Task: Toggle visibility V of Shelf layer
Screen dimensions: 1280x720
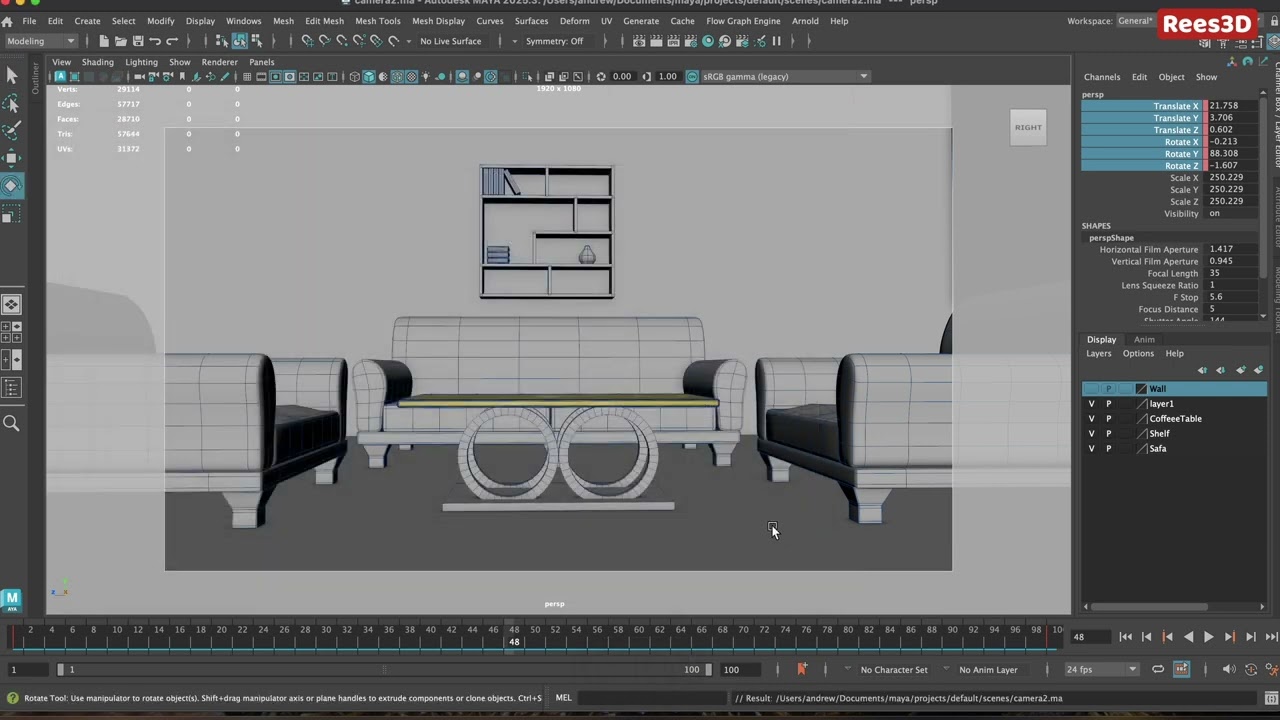Action: coord(1091,434)
